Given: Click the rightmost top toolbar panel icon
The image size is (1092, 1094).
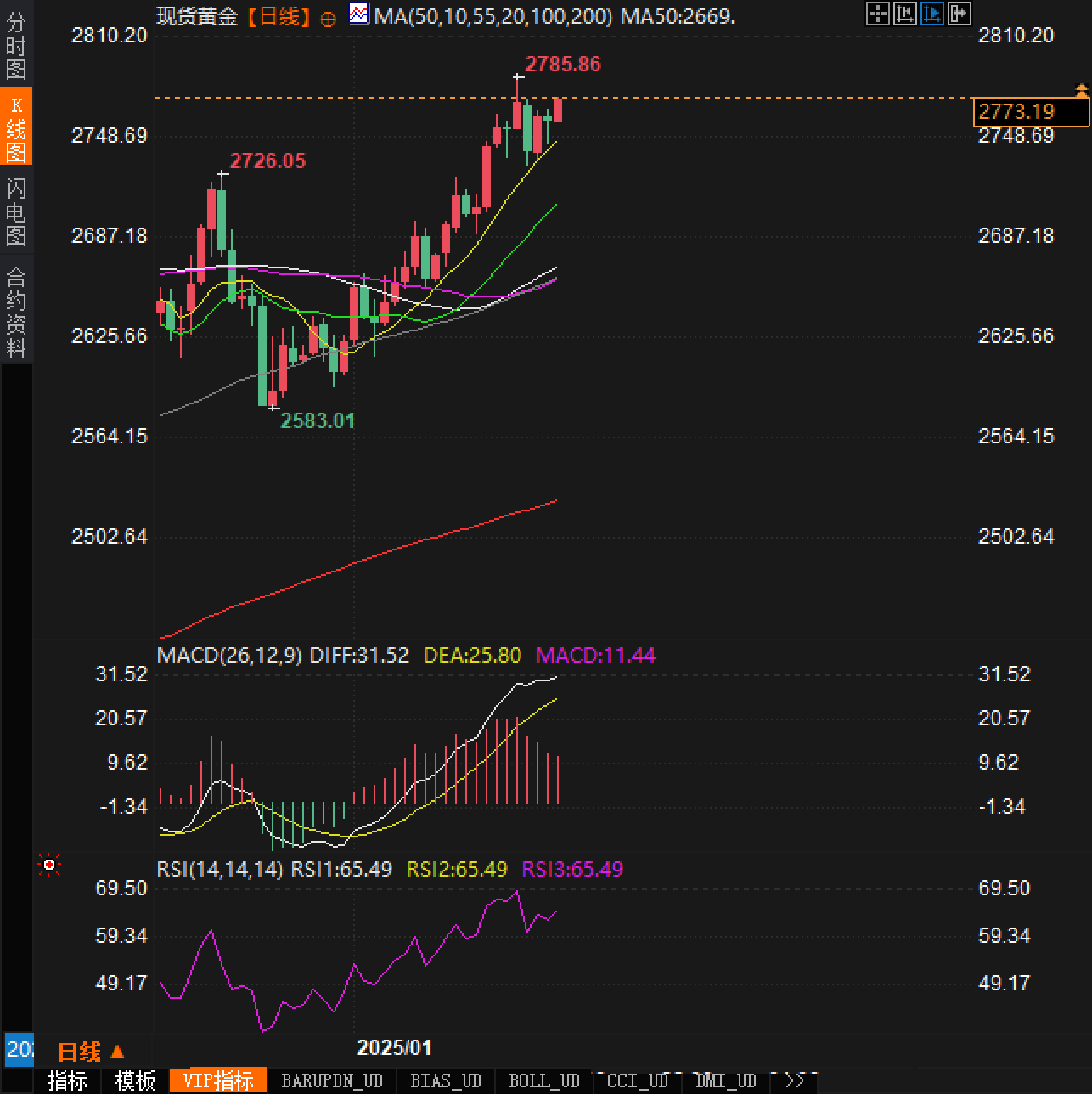Looking at the screenshot, I should pos(959,14).
